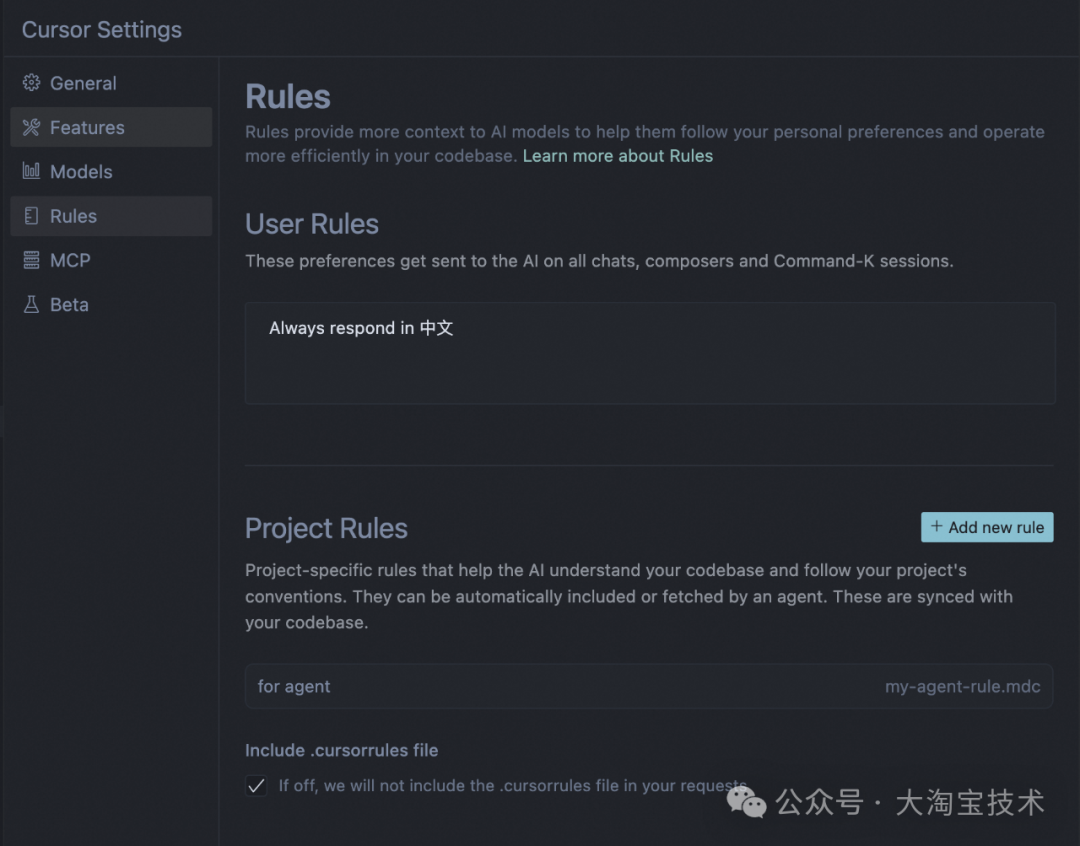Toggle the Include .cursorrules file checkbox
Viewport: 1080px width, 846px height.
click(x=257, y=786)
